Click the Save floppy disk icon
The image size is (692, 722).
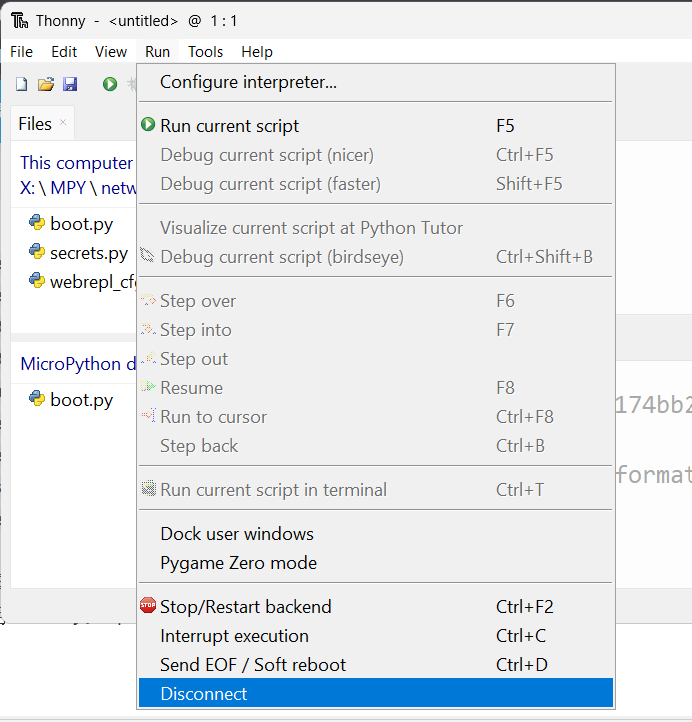point(70,84)
